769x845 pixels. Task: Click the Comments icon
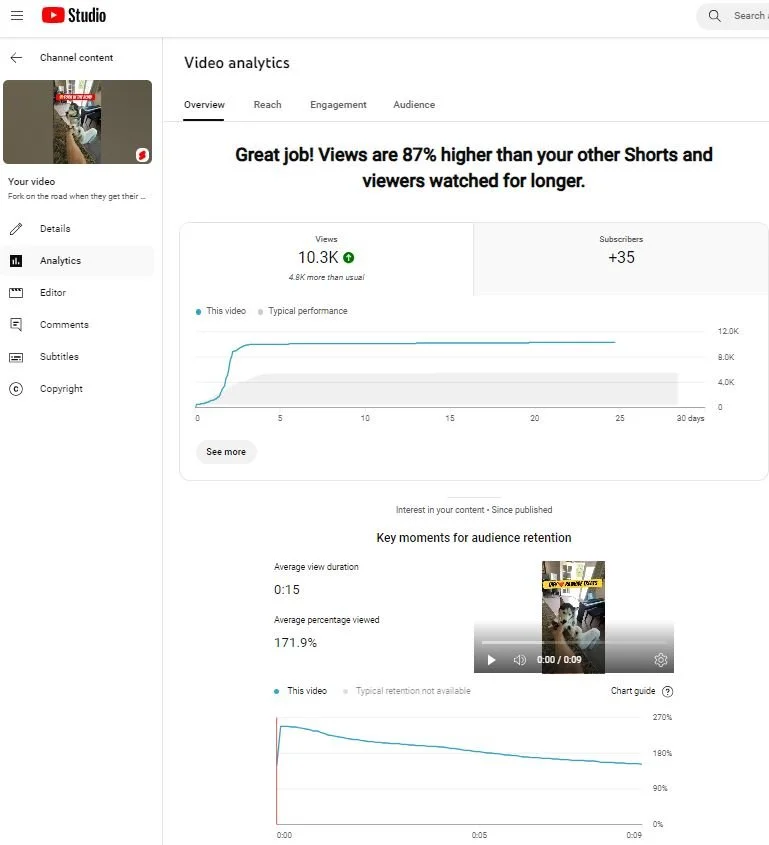[16, 324]
